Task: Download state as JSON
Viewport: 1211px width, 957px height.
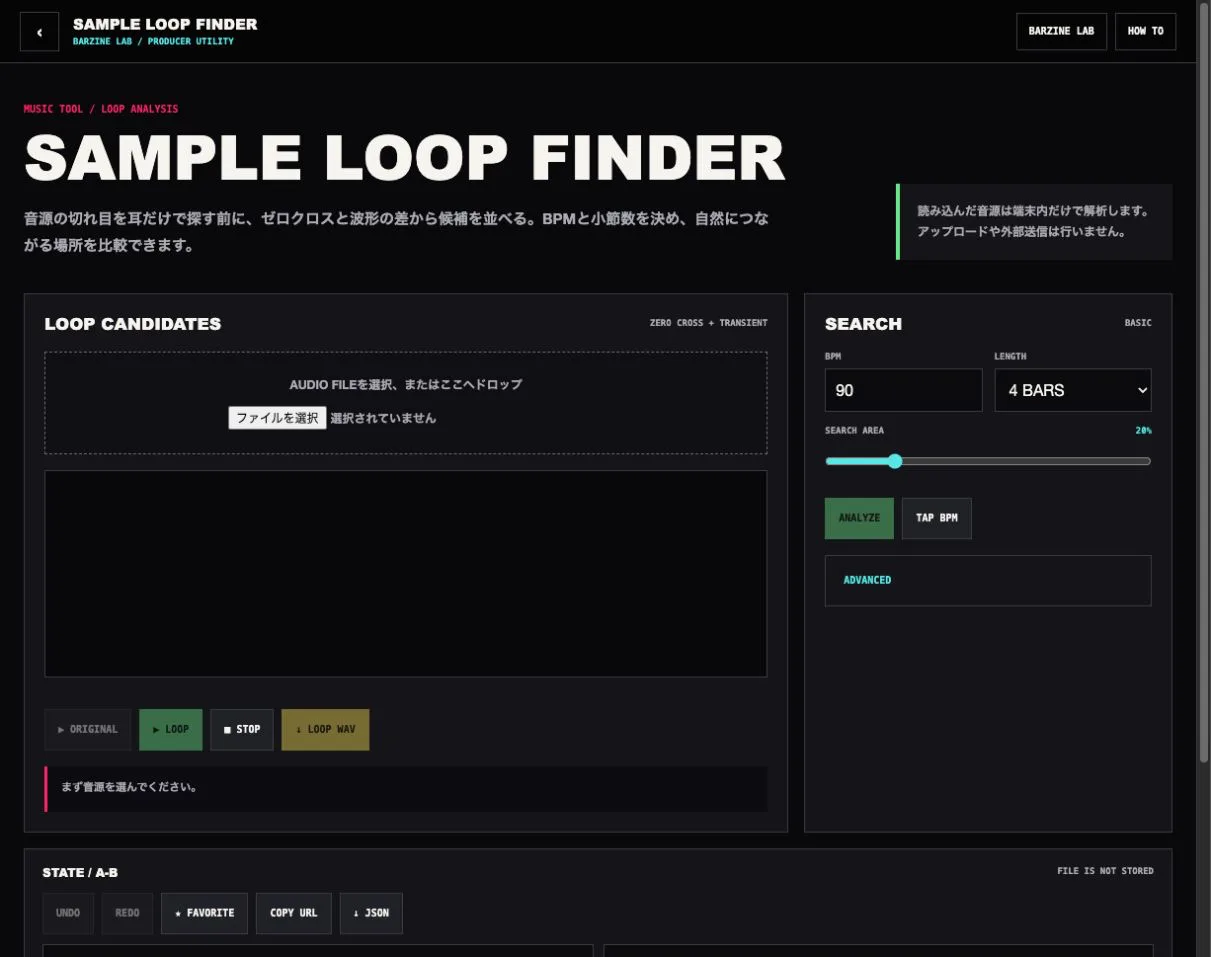Action: (371, 913)
